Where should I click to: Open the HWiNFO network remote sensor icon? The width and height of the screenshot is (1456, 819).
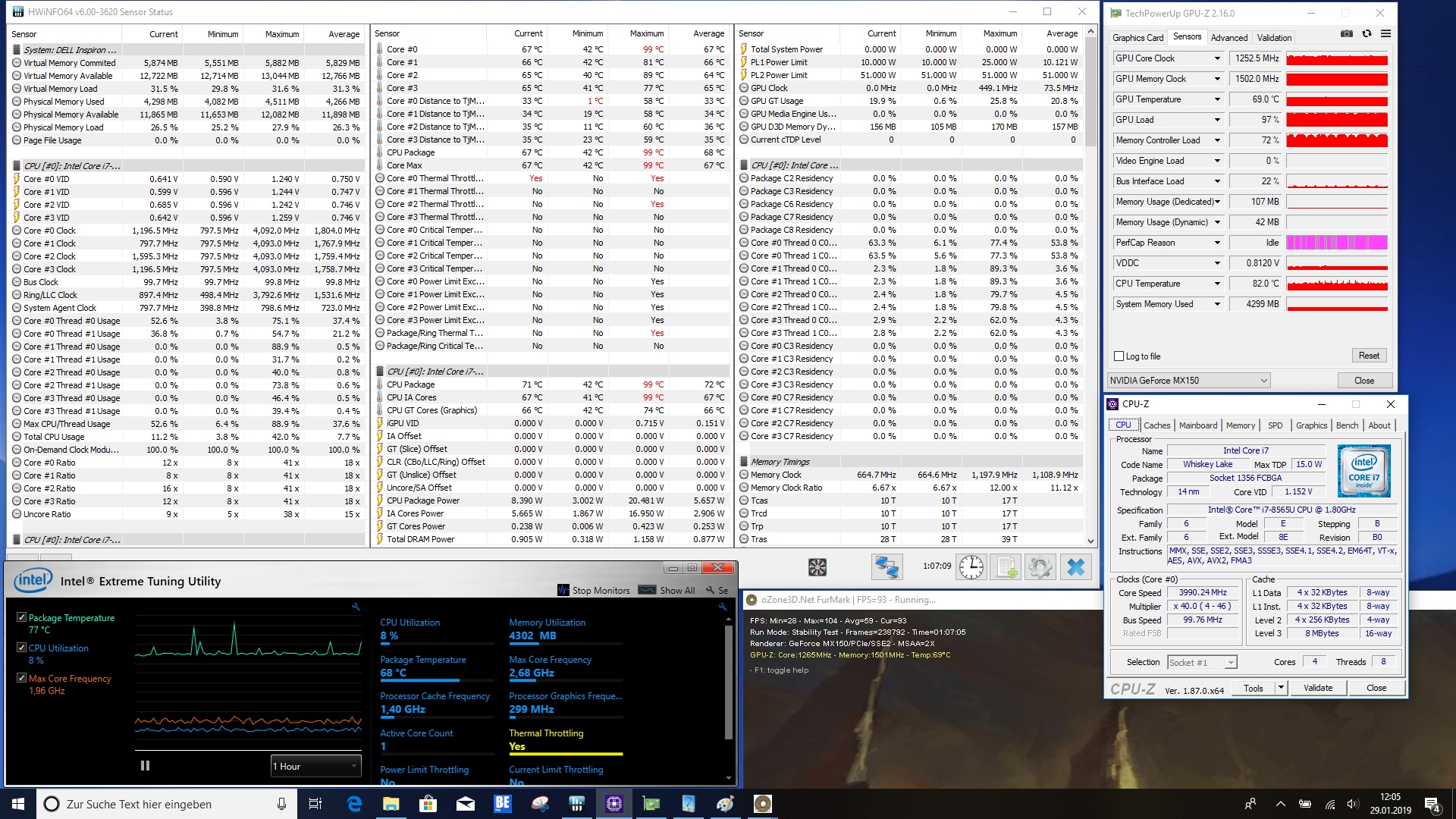[886, 567]
